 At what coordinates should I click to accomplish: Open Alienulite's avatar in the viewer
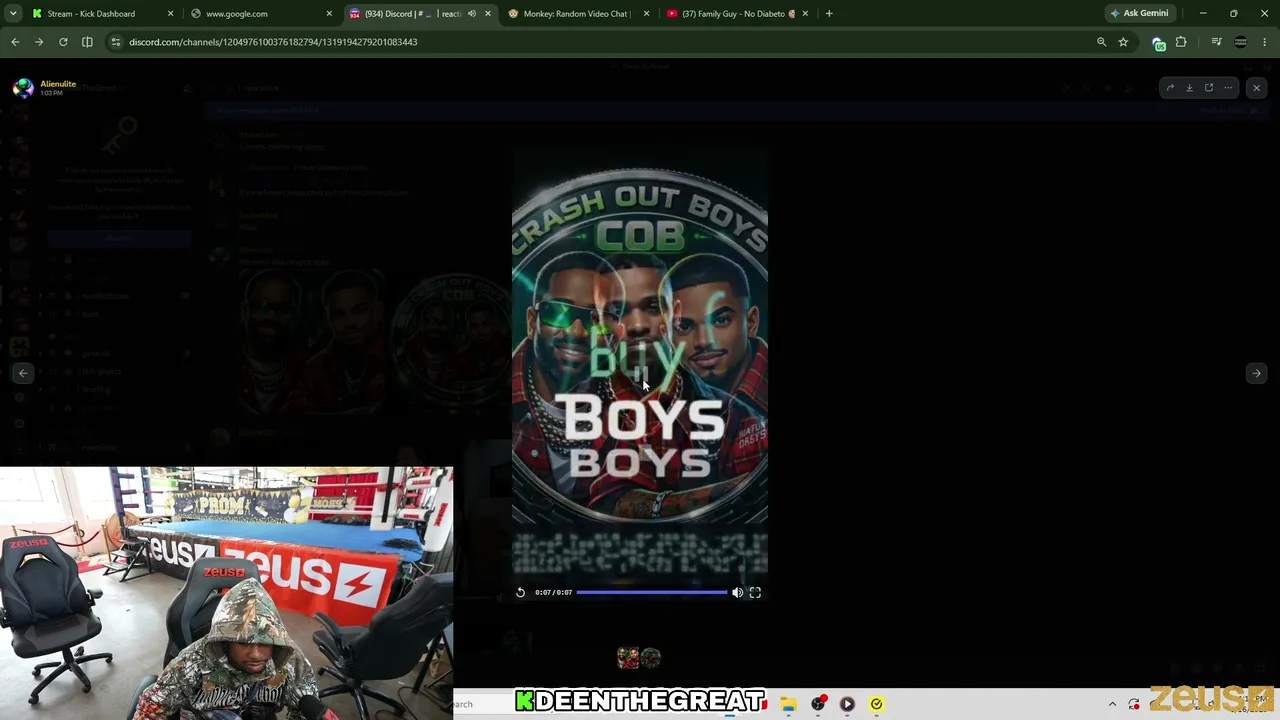pos(23,88)
